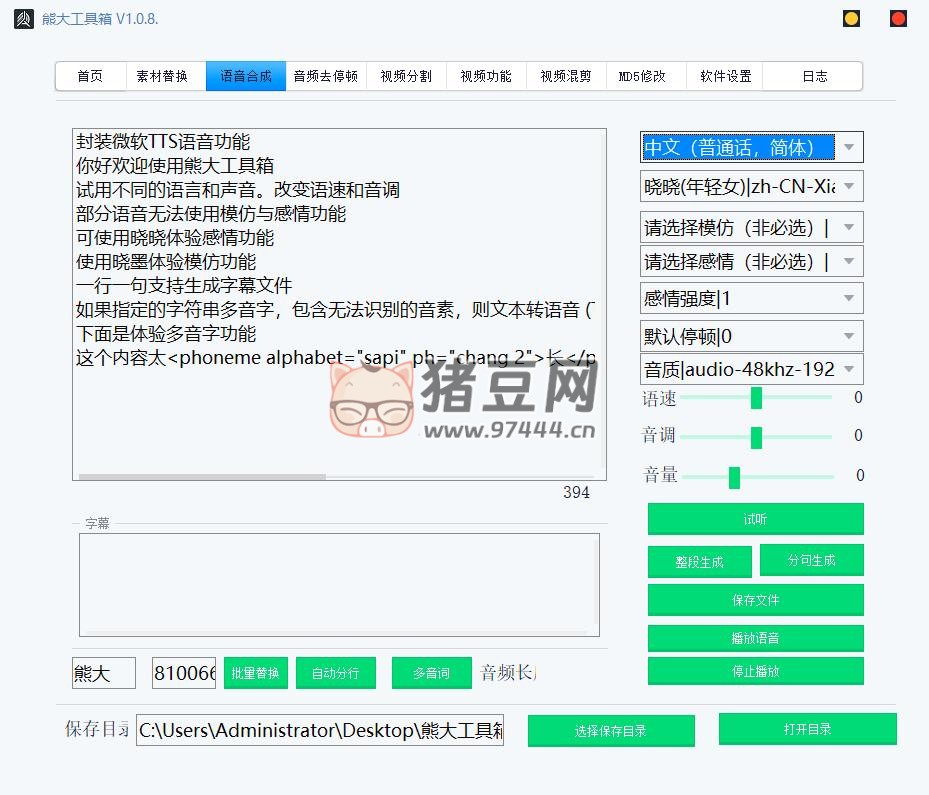Open the 首页 tab
The image size is (929, 795).
pos(90,76)
